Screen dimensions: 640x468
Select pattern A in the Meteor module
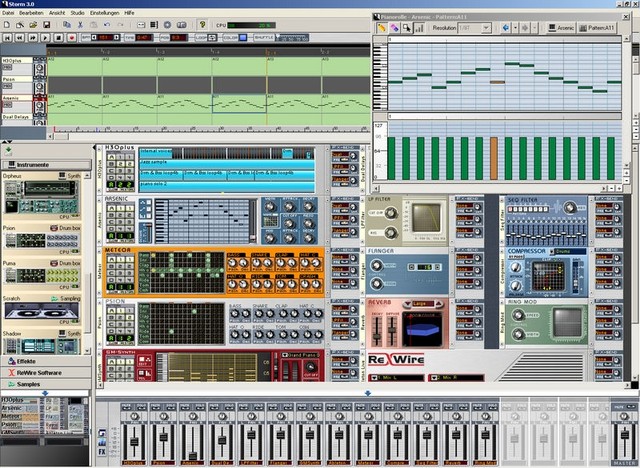coord(111,259)
